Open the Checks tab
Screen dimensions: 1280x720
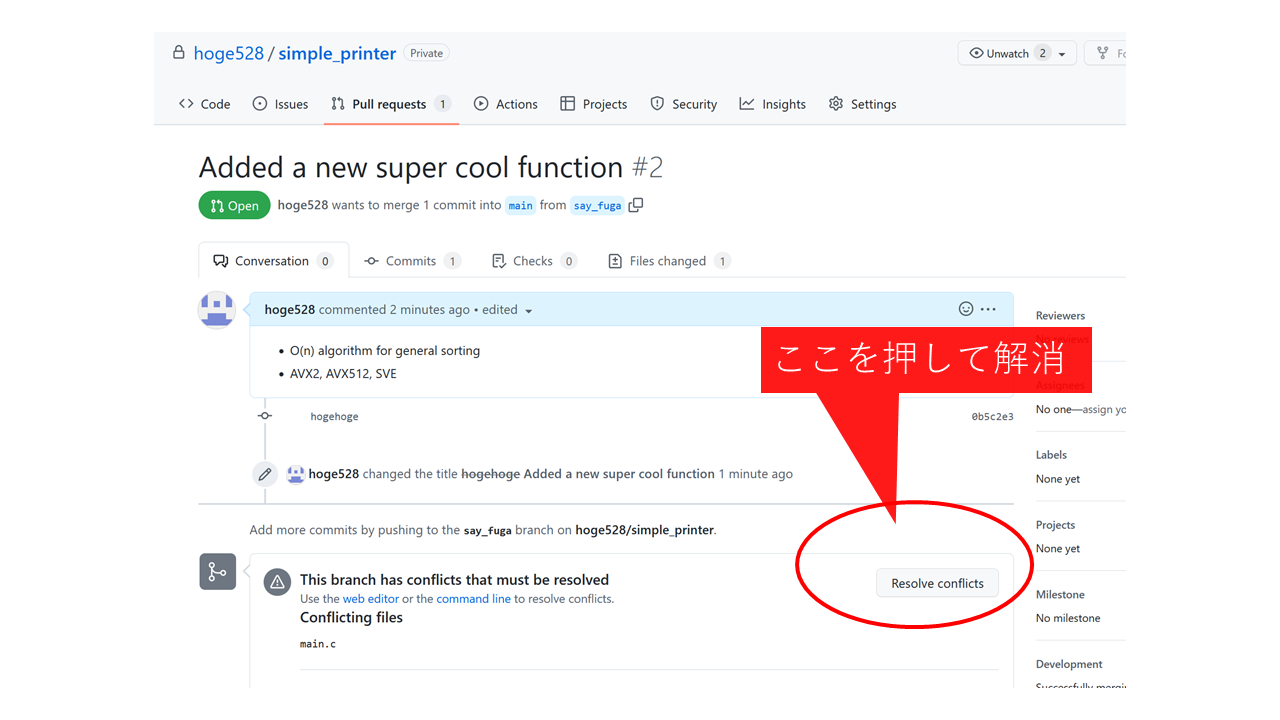[532, 261]
